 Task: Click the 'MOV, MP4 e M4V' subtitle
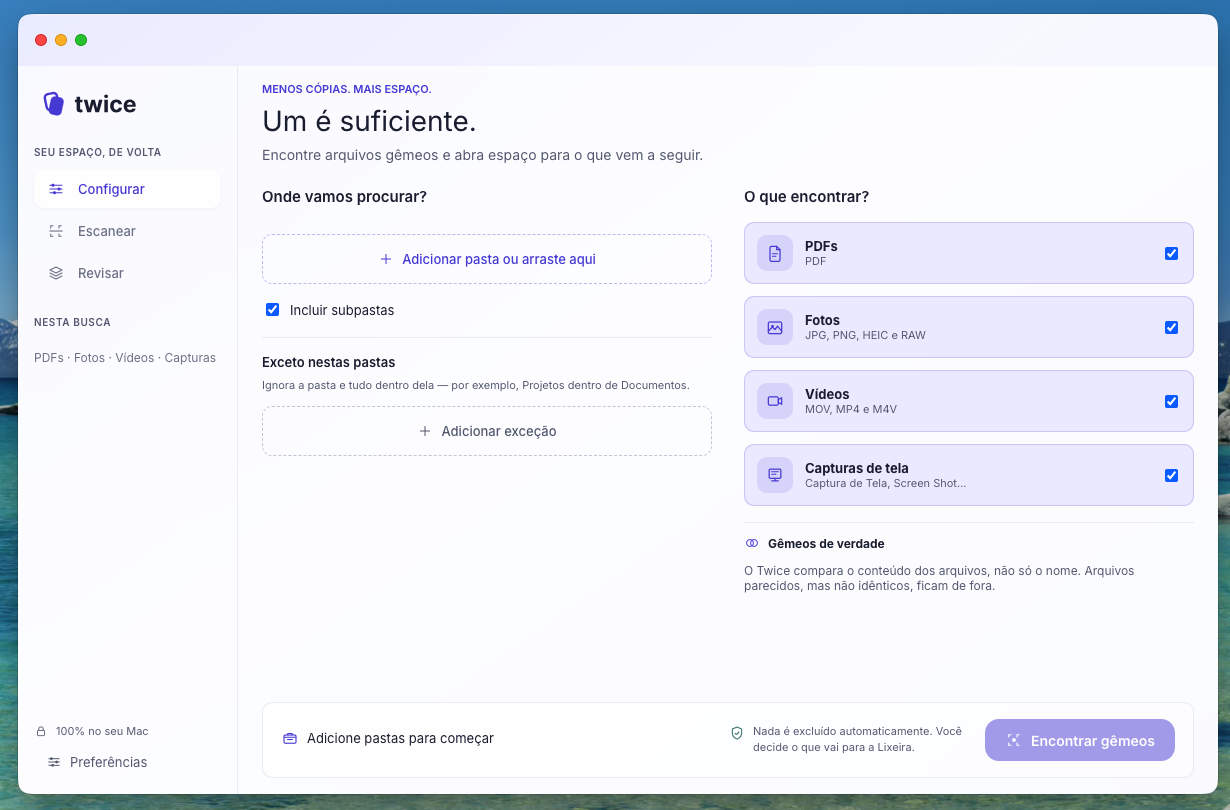coord(851,409)
